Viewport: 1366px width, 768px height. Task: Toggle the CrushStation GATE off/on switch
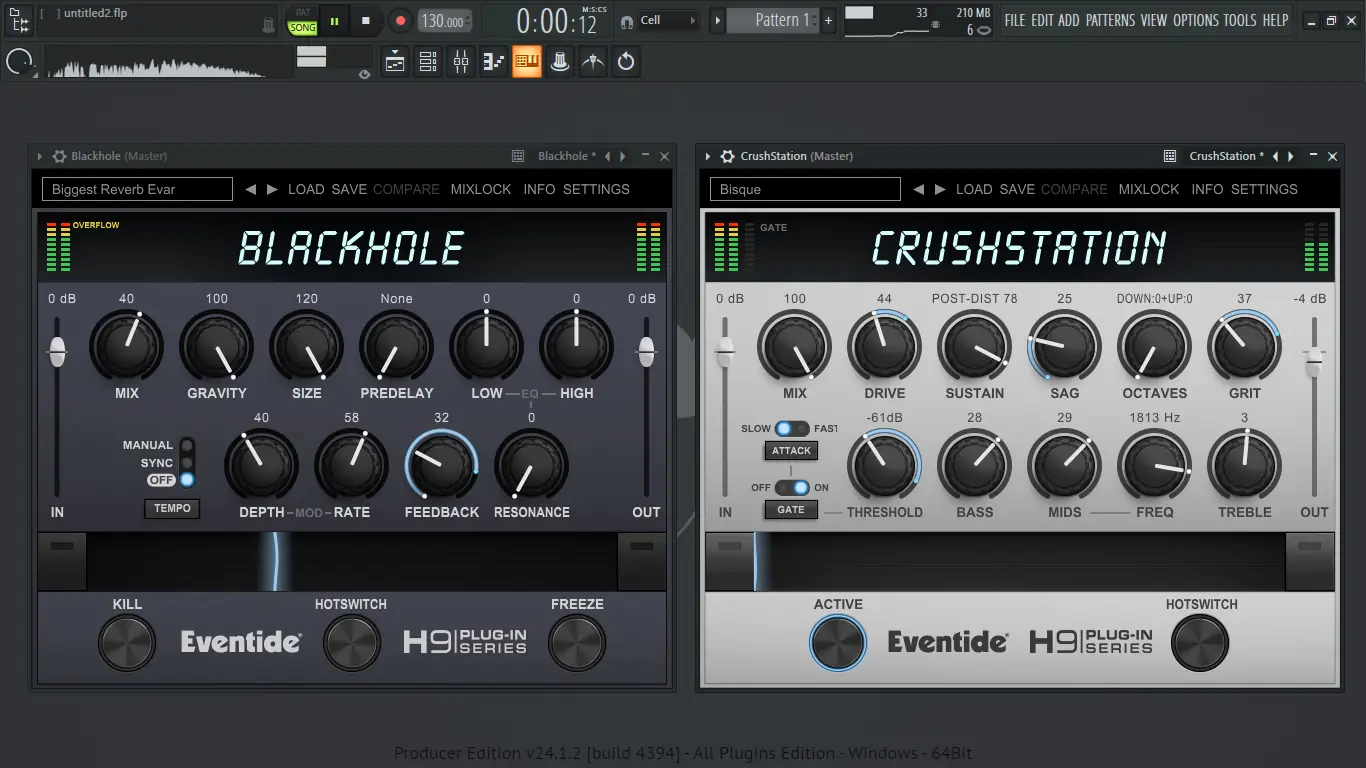pos(791,487)
